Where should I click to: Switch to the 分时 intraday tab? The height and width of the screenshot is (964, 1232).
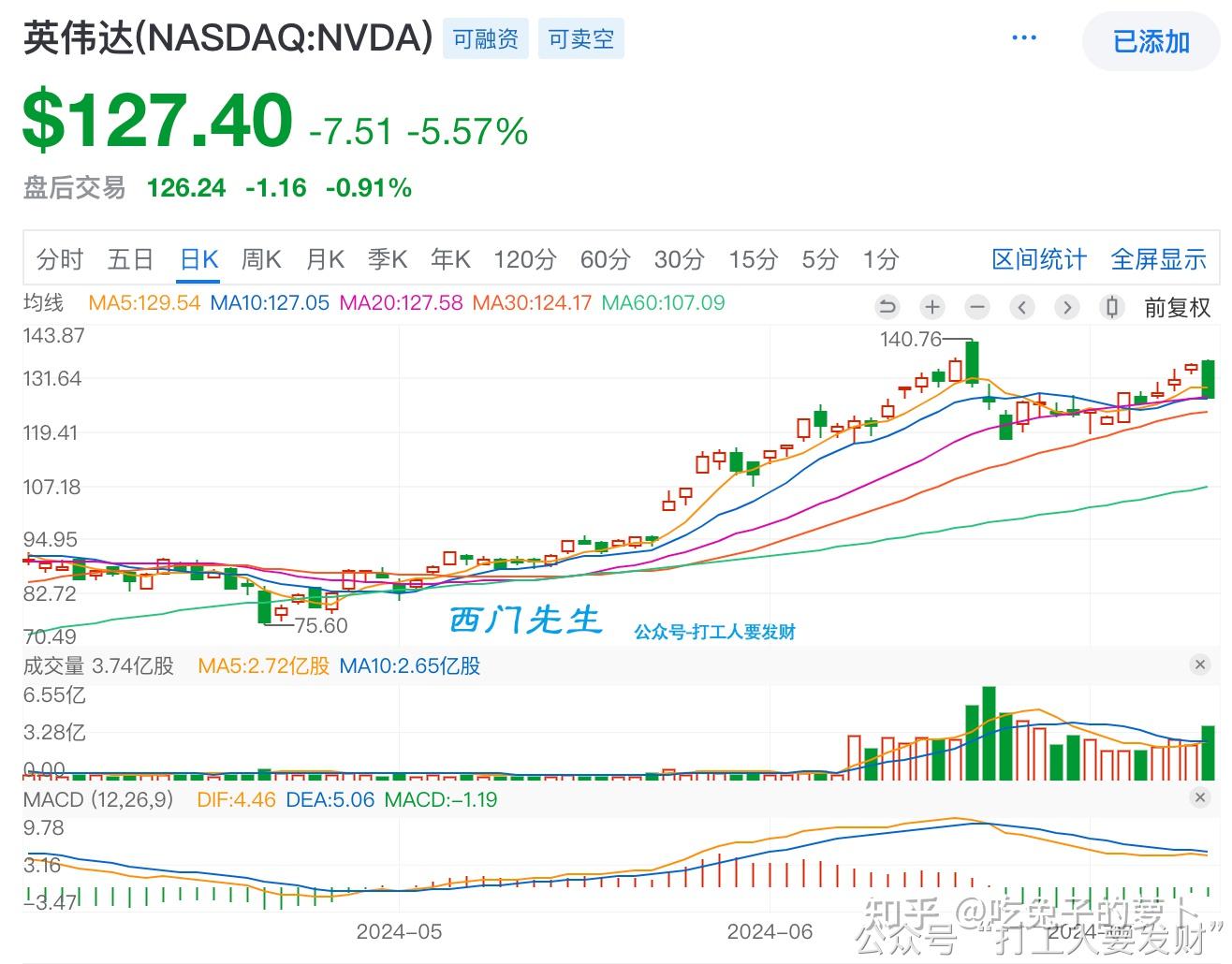point(60,259)
